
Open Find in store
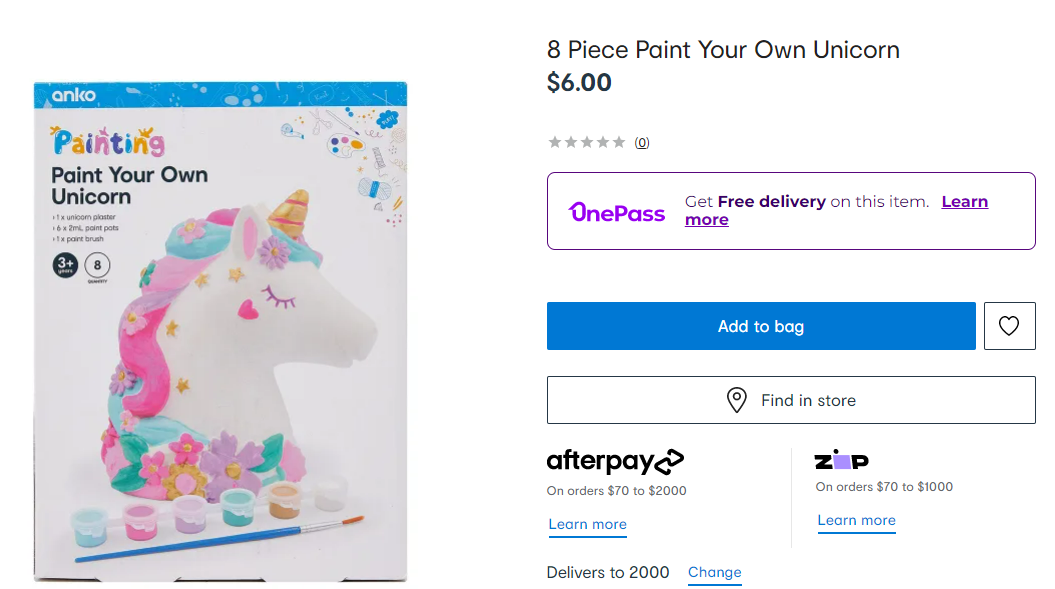coord(790,400)
